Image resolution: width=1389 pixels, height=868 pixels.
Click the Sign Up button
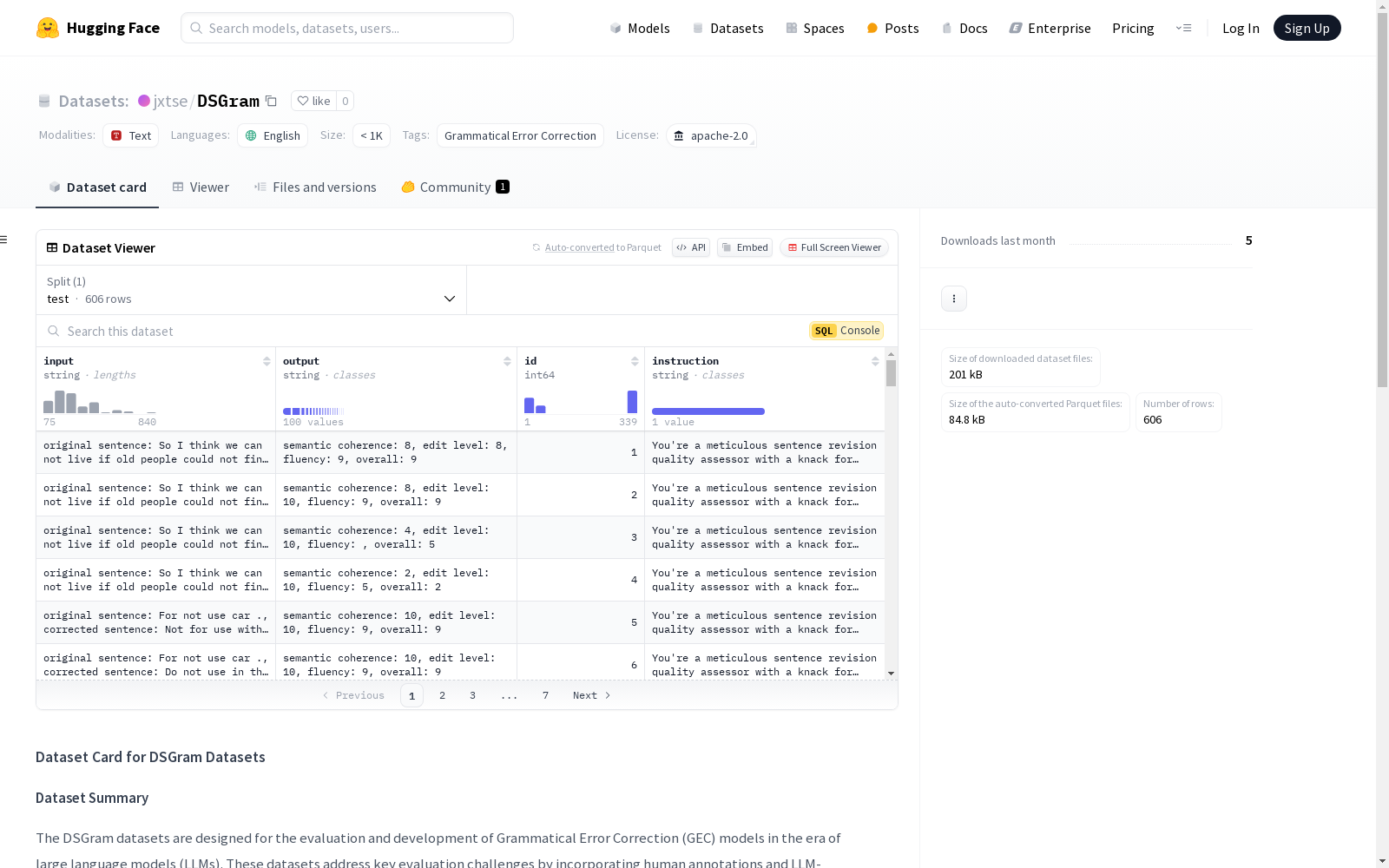1307,28
